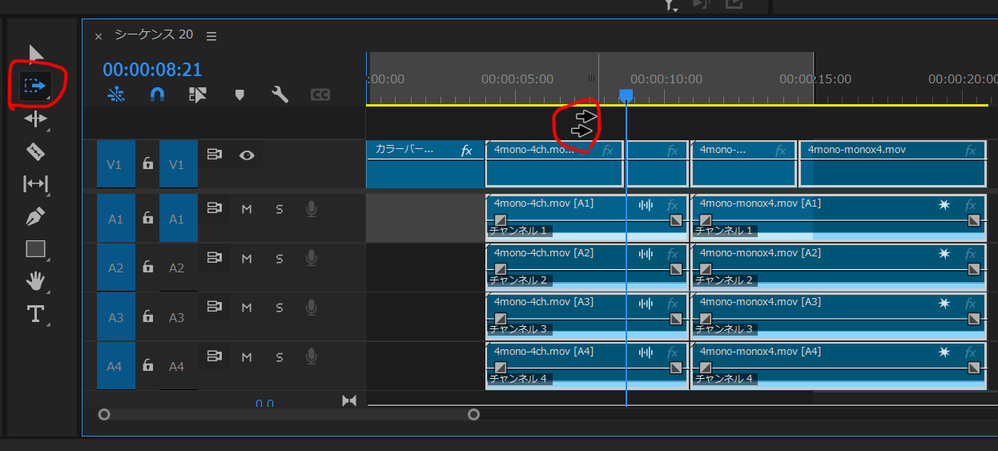Toggle V1 sync lock

[214, 155]
